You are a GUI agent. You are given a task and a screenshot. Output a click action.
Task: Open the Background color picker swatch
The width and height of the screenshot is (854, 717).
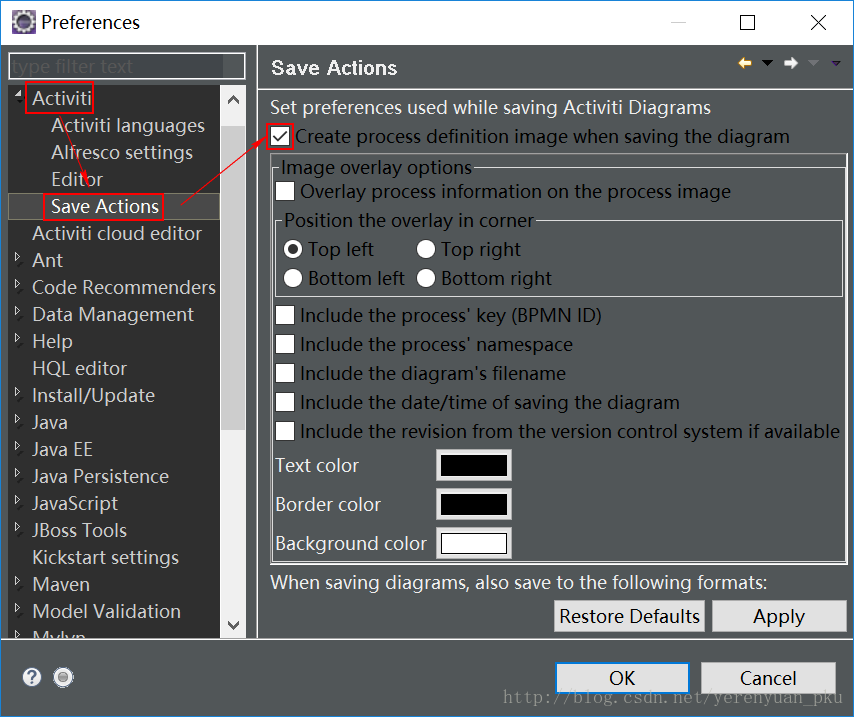(474, 543)
